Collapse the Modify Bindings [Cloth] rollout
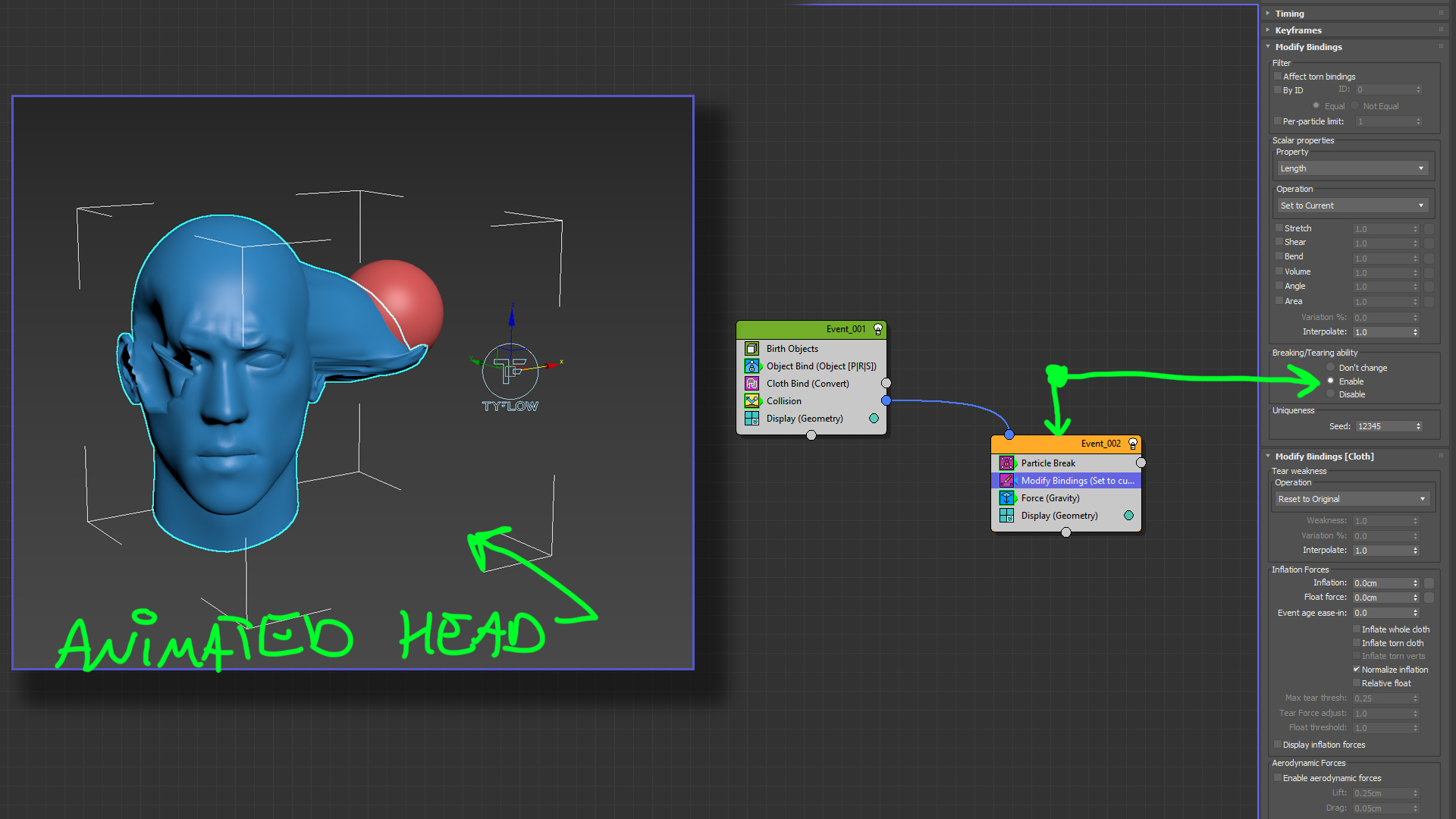The width and height of the screenshot is (1456, 819). [x=1357, y=457]
